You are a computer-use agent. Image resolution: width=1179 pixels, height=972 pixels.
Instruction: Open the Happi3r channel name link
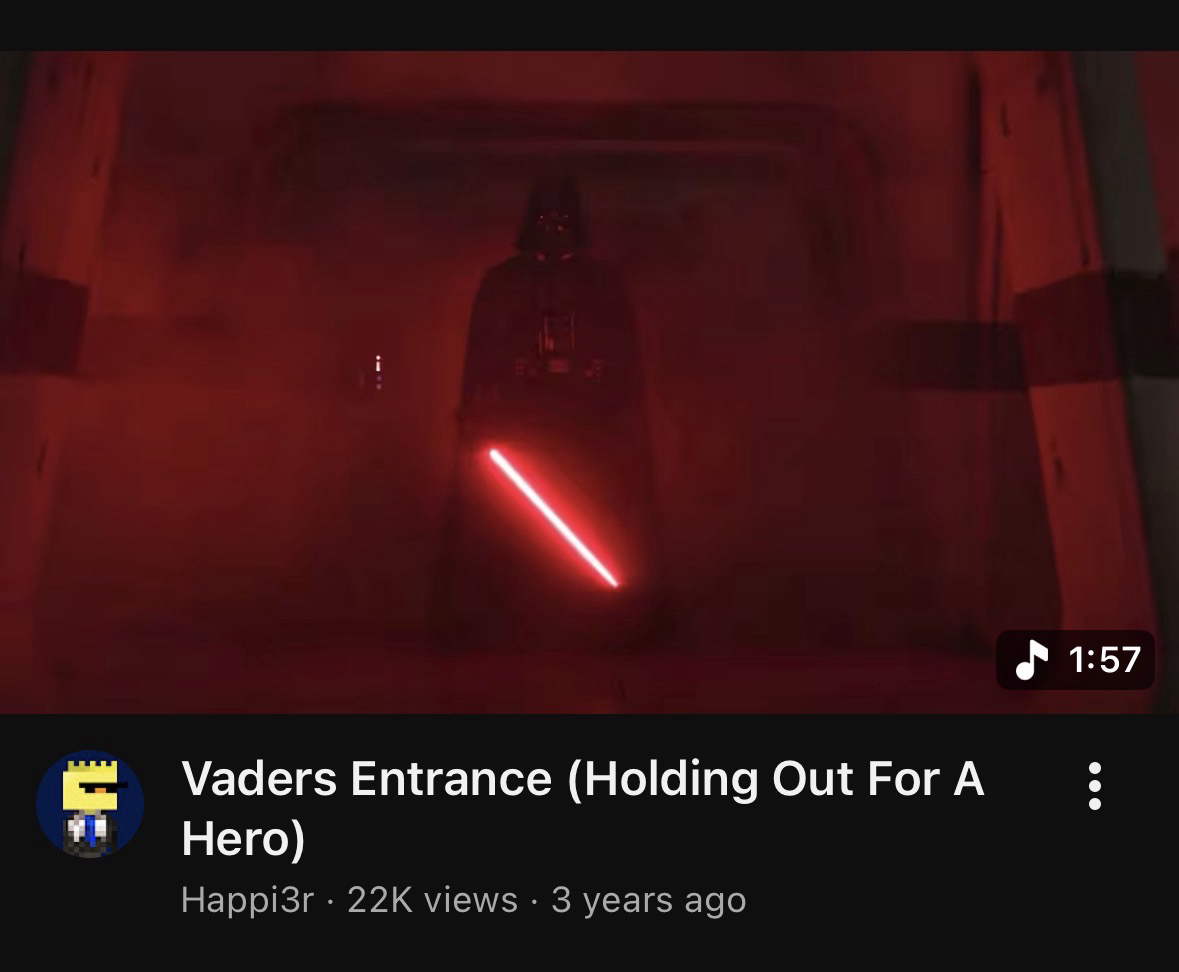click(x=247, y=900)
